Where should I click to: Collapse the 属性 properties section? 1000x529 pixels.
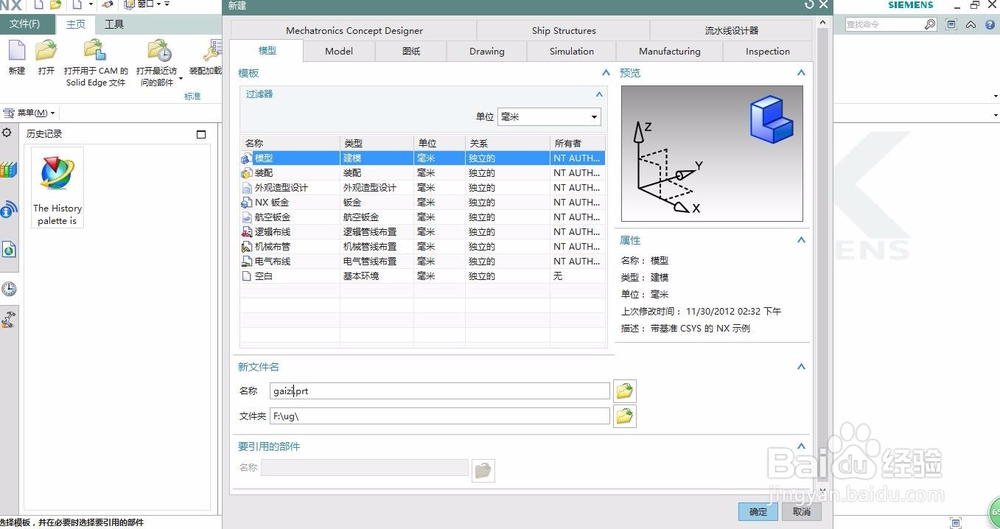point(801,240)
